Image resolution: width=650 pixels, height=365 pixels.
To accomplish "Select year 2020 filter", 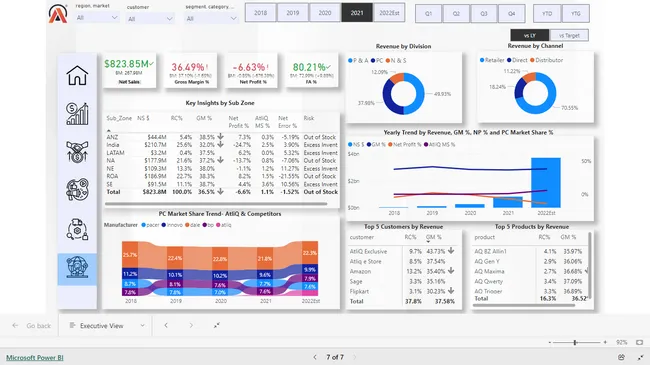I will [x=325, y=13].
